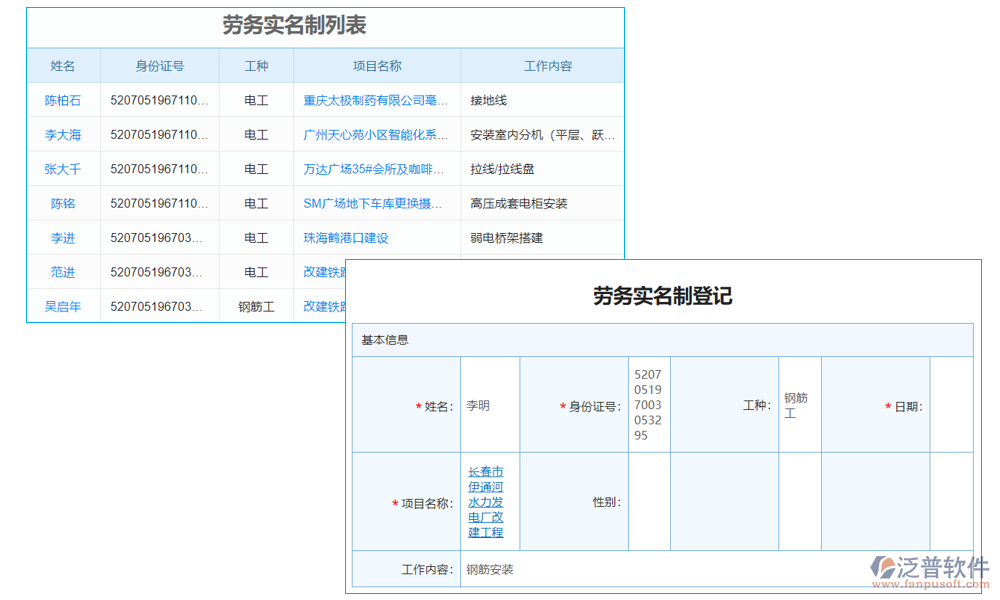Open 长春市伊通河水力发电厂改建工程 project link
Viewport: 1000px width, 600px height.
point(487,500)
